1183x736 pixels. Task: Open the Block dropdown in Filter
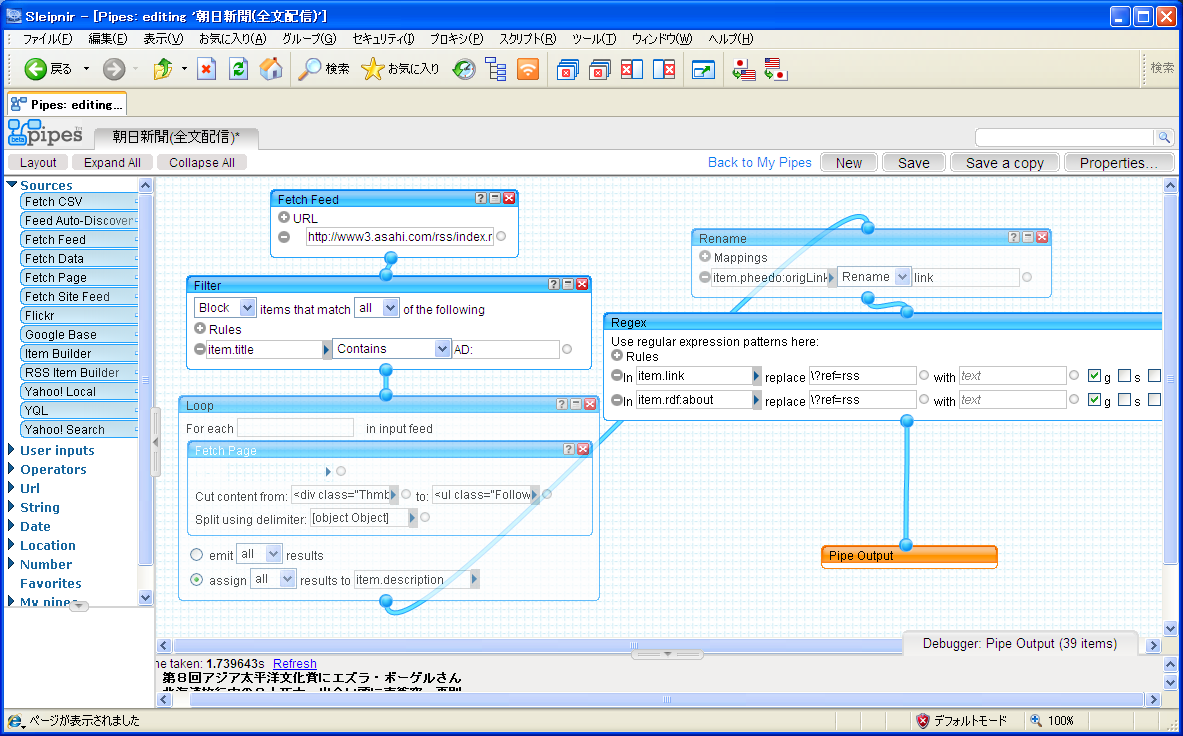click(x=225, y=308)
